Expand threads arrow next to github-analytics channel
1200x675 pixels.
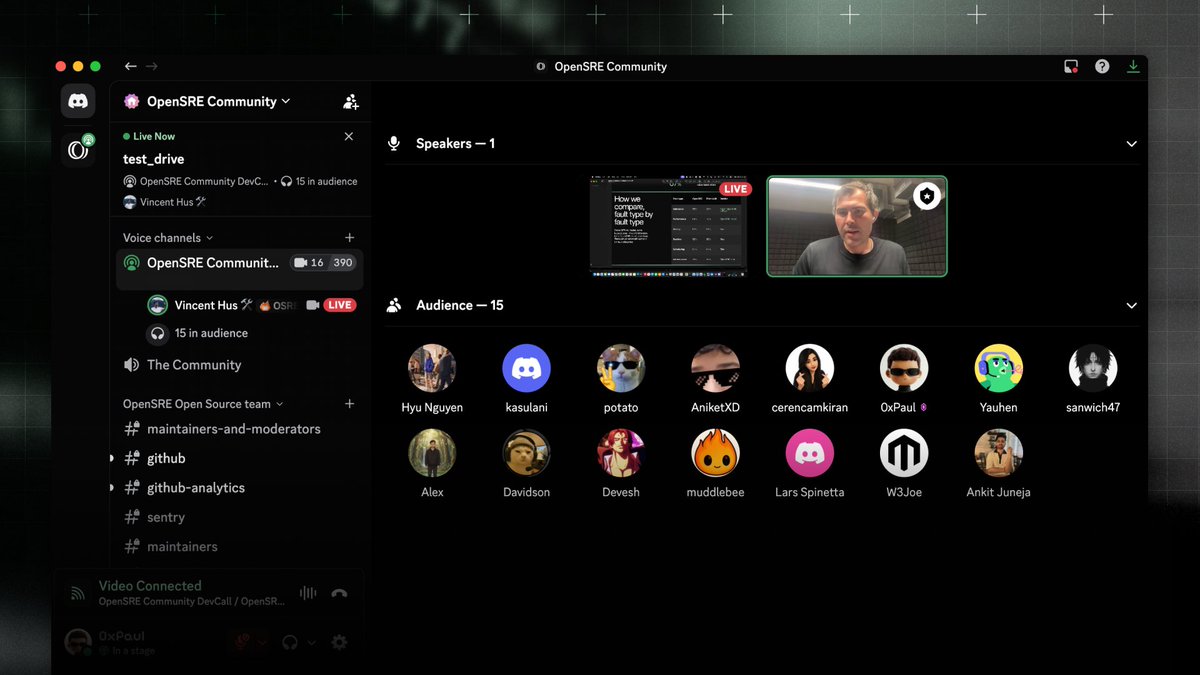click(x=112, y=488)
